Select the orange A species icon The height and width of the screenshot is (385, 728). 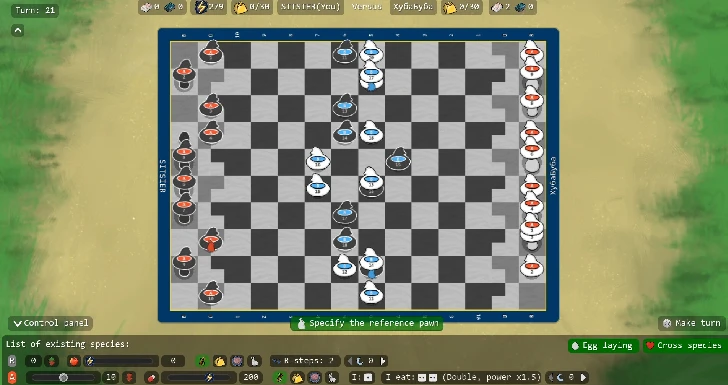tap(13, 377)
